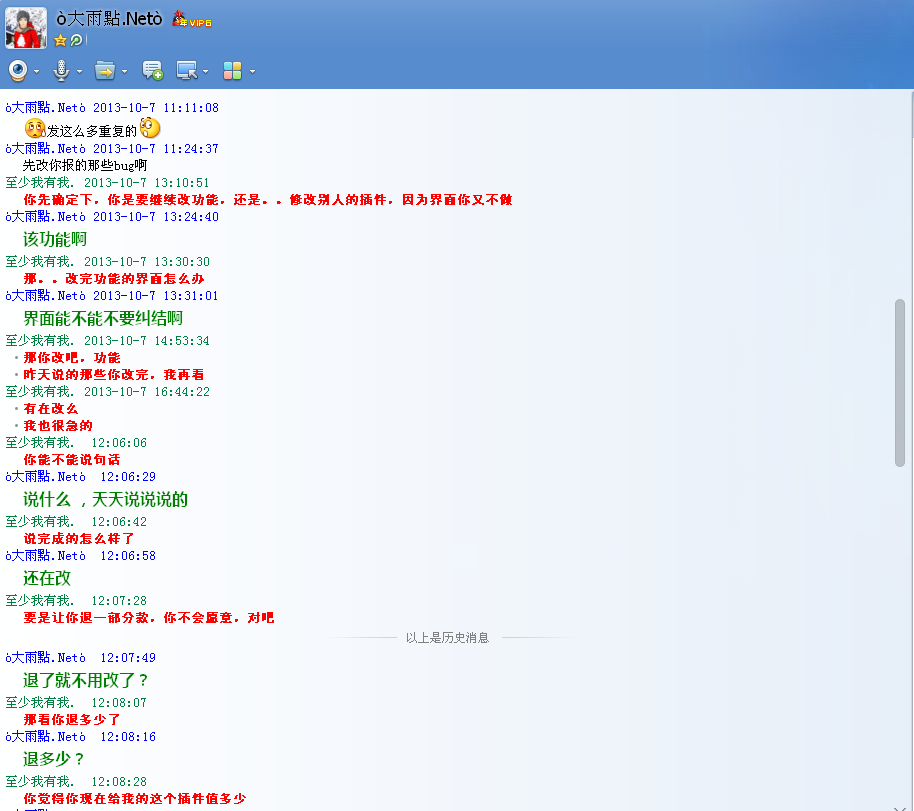Expand the apps dropdown arrow

[252, 71]
